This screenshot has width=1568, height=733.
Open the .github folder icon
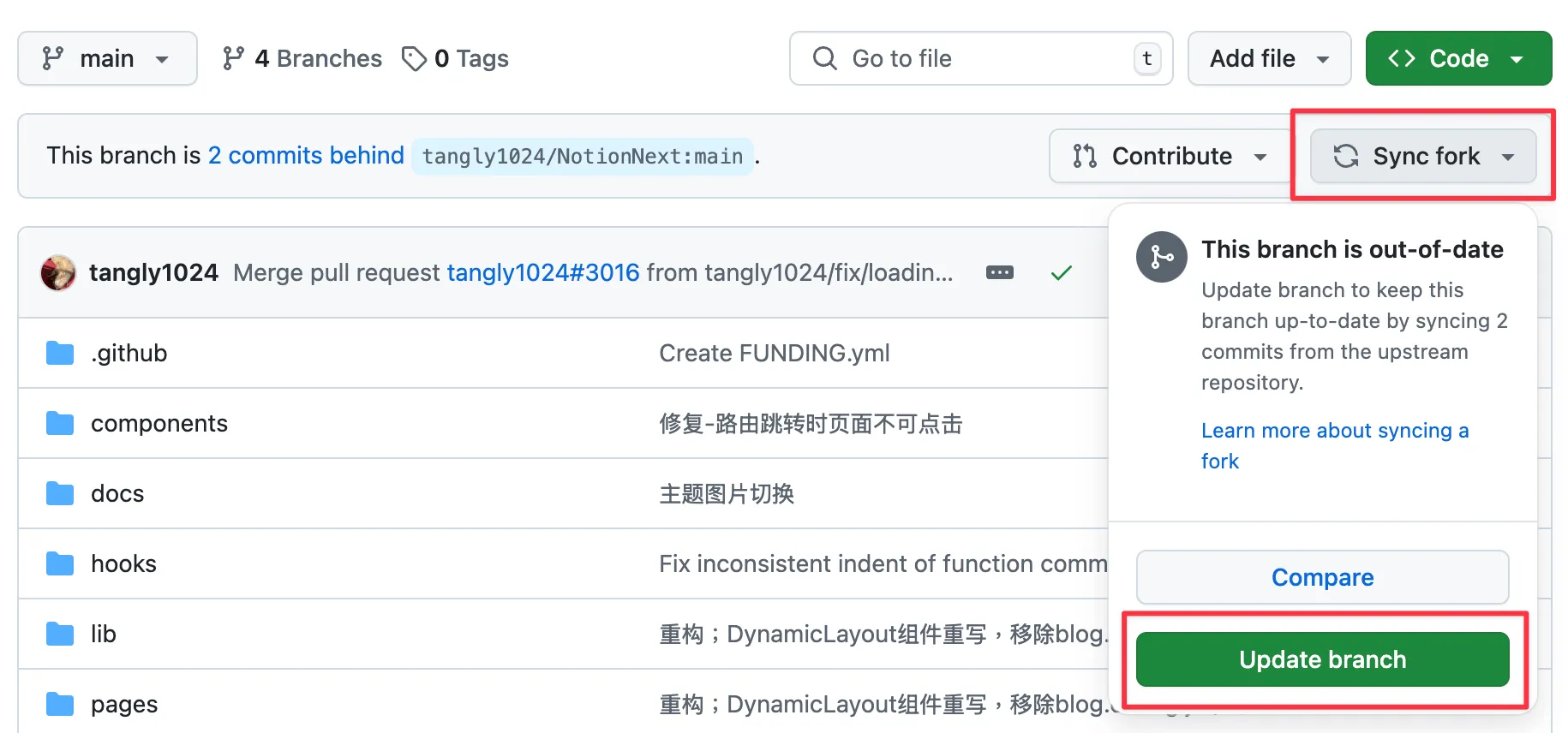point(60,353)
